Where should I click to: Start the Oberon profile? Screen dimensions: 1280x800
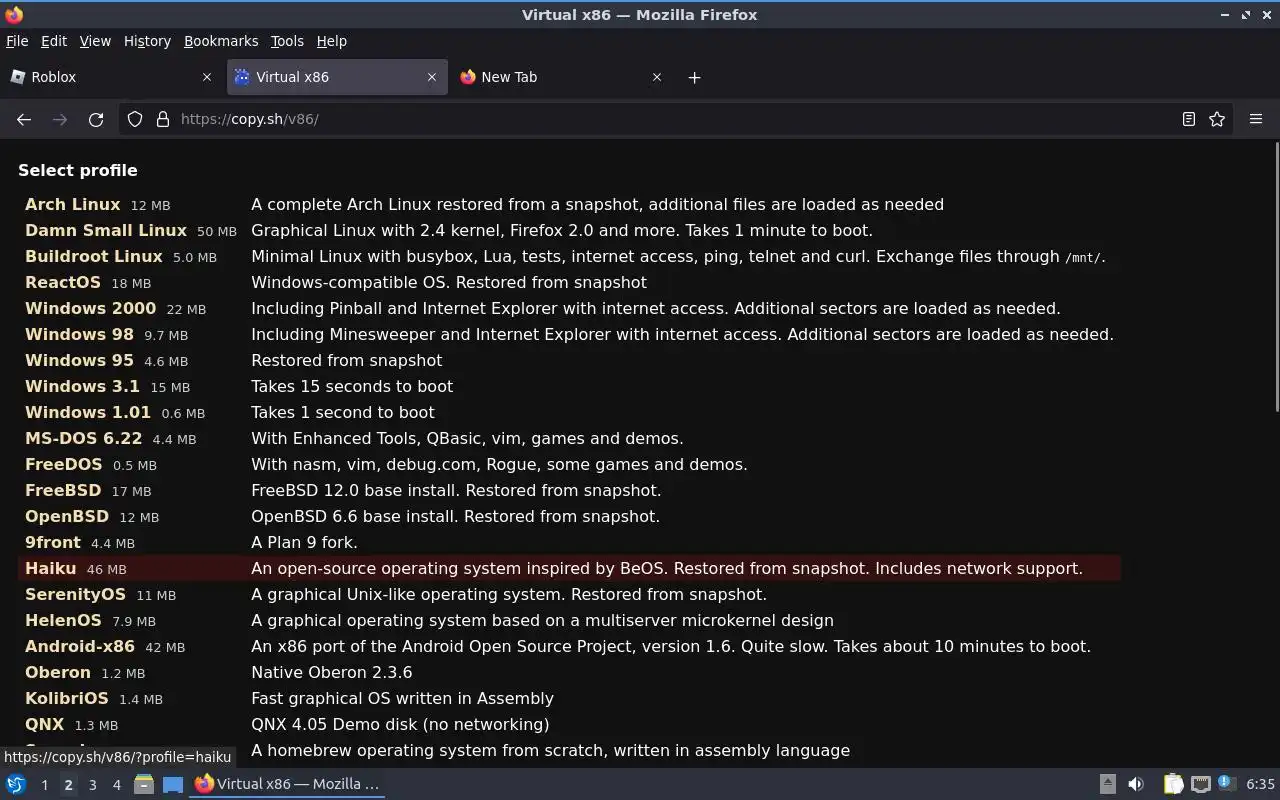click(58, 672)
